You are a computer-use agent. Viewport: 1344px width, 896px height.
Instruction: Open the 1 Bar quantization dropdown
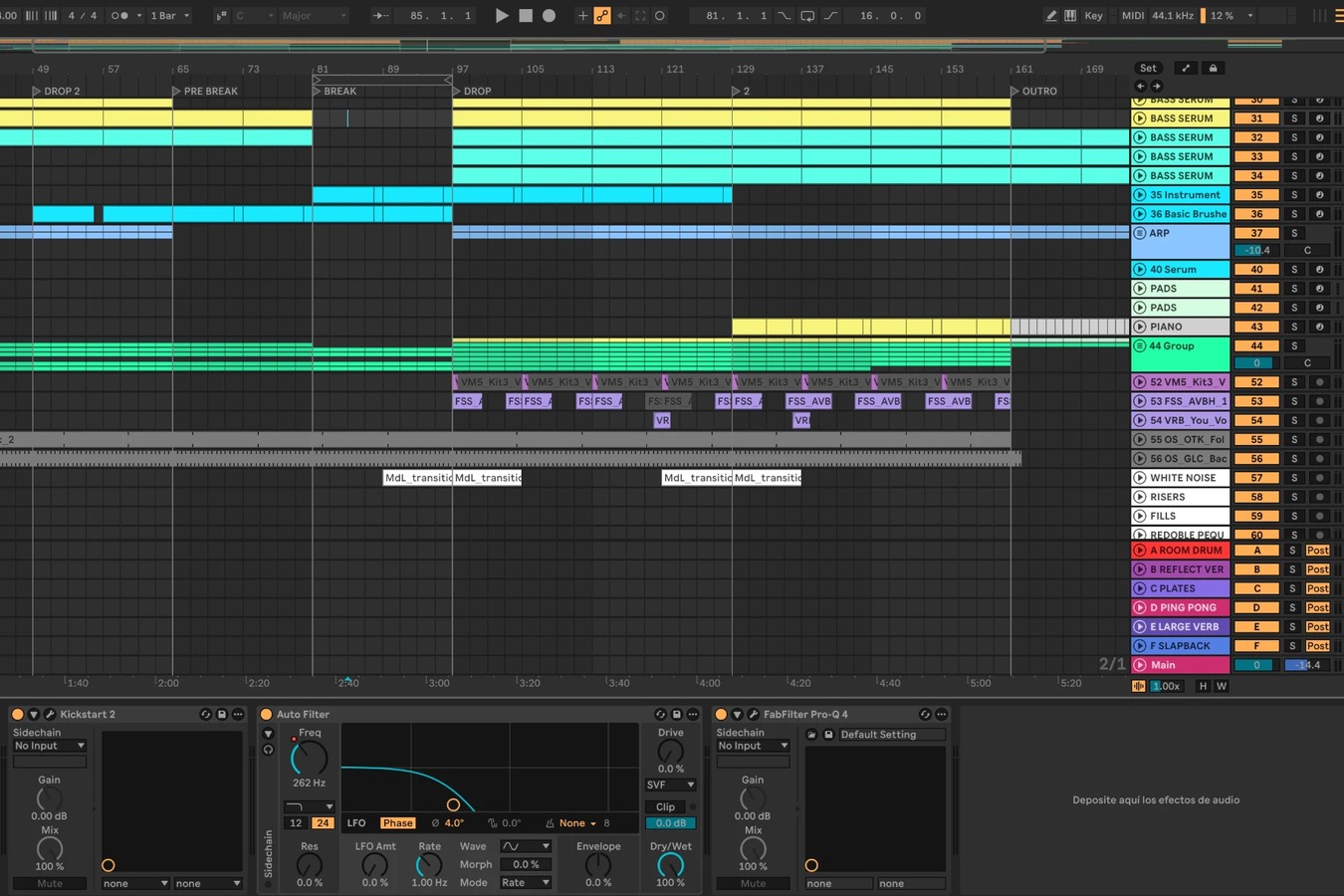(170, 16)
